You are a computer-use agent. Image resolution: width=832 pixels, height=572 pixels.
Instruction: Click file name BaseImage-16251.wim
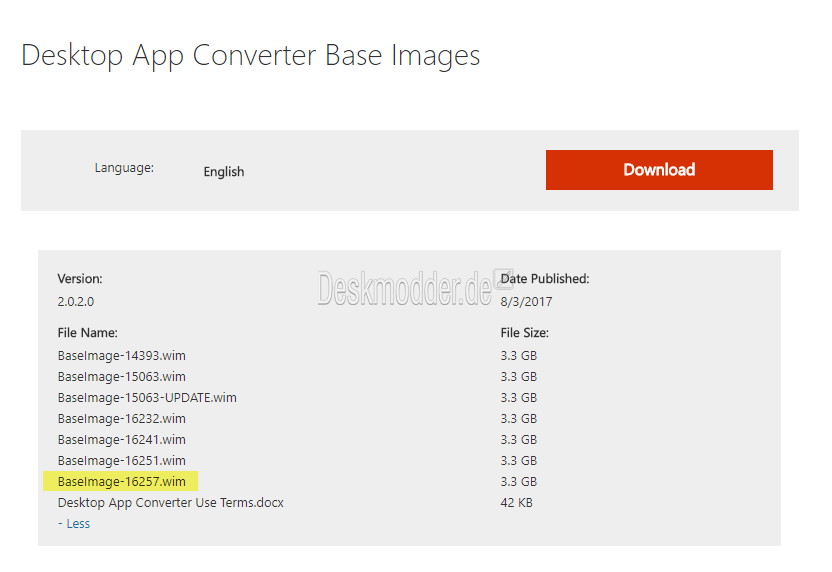pos(122,461)
